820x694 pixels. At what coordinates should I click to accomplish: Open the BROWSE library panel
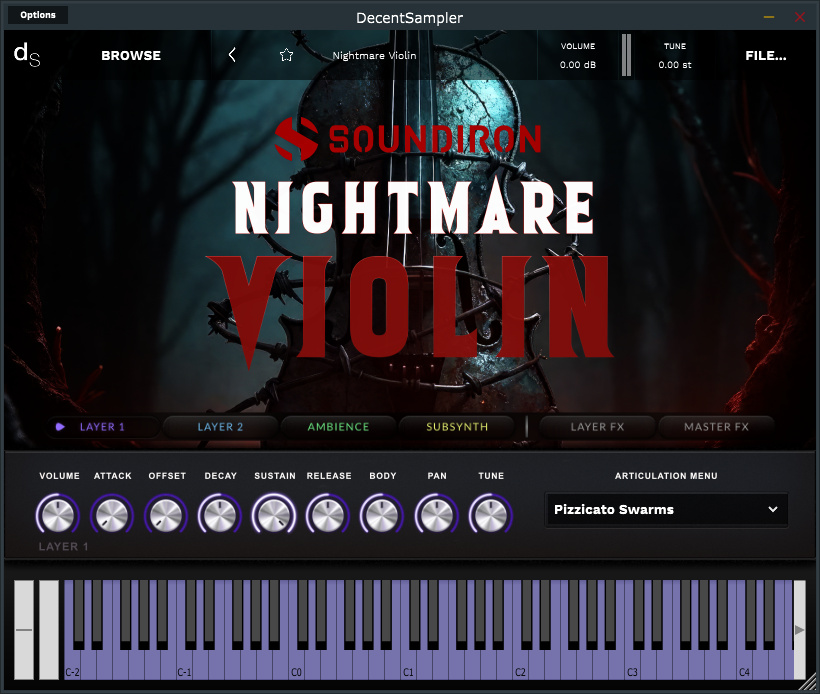[x=131, y=55]
